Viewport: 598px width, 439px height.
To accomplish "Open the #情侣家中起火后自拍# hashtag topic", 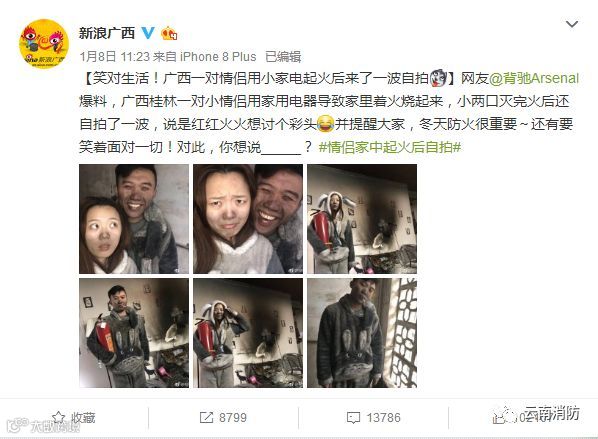I will point(390,147).
